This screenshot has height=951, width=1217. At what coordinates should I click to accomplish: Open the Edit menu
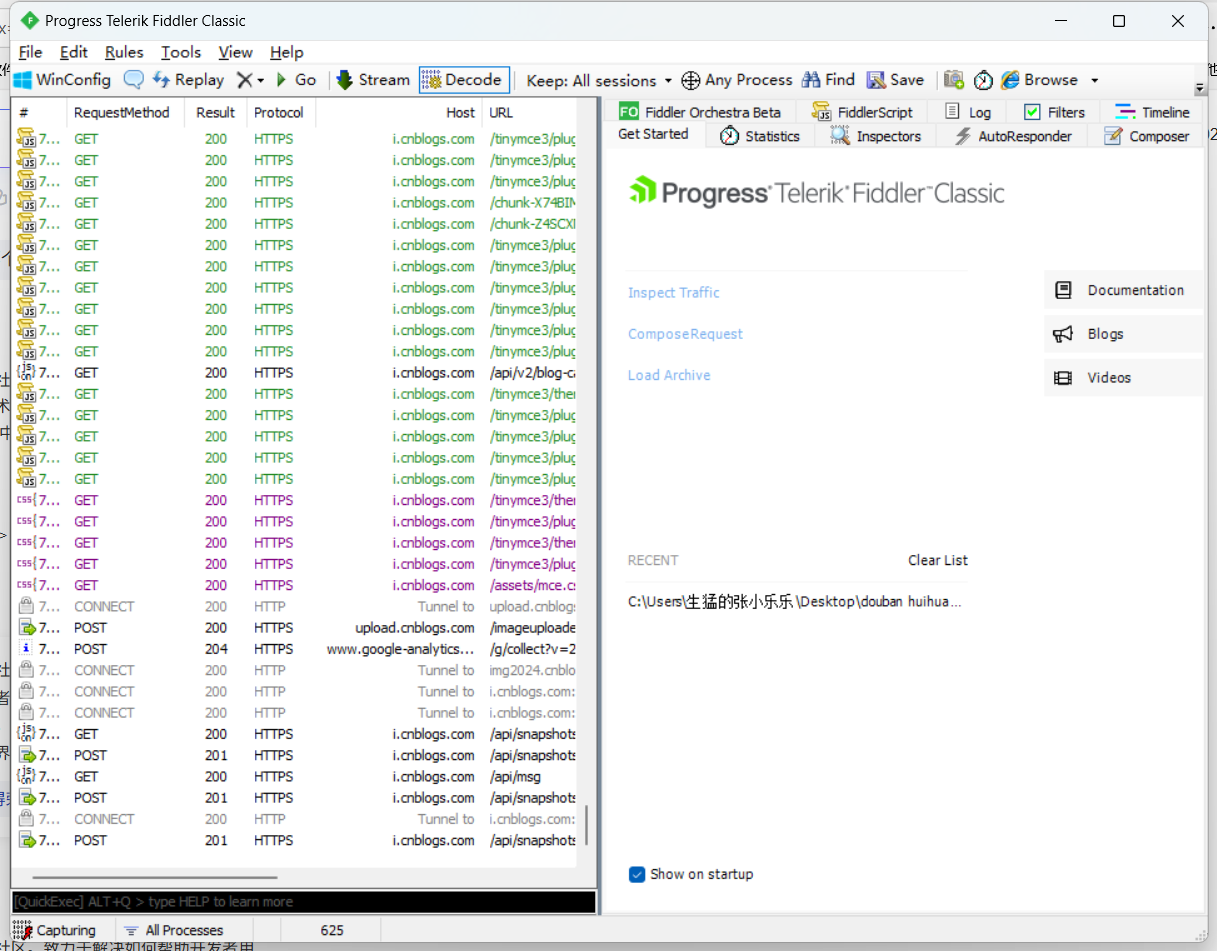pyautogui.click(x=74, y=52)
